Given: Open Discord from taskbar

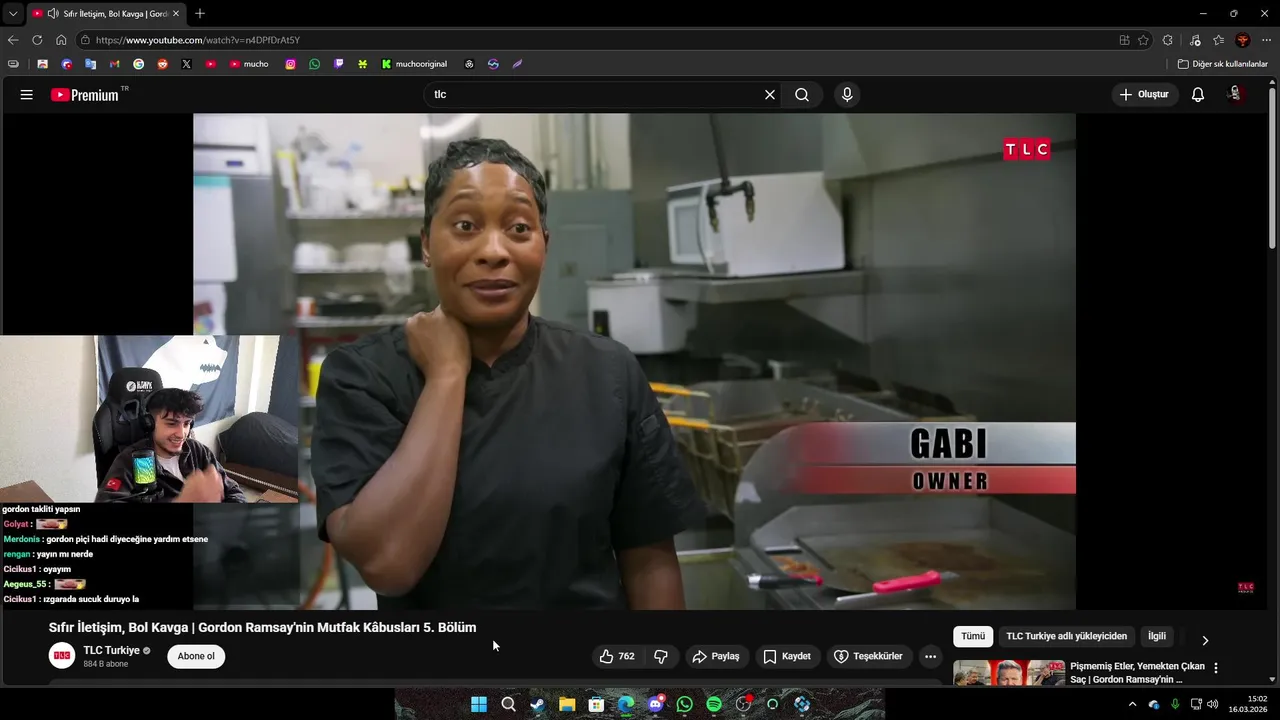Looking at the screenshot, I should pos(655,704).
